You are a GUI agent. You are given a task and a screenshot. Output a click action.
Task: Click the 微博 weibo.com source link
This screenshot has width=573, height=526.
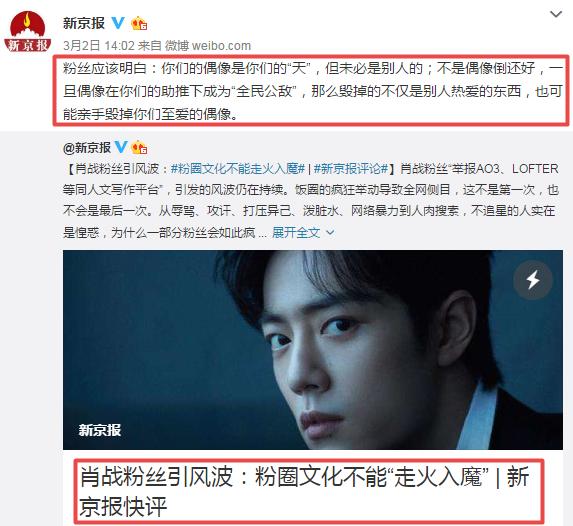pyautogui.click(x=208, y=46)
